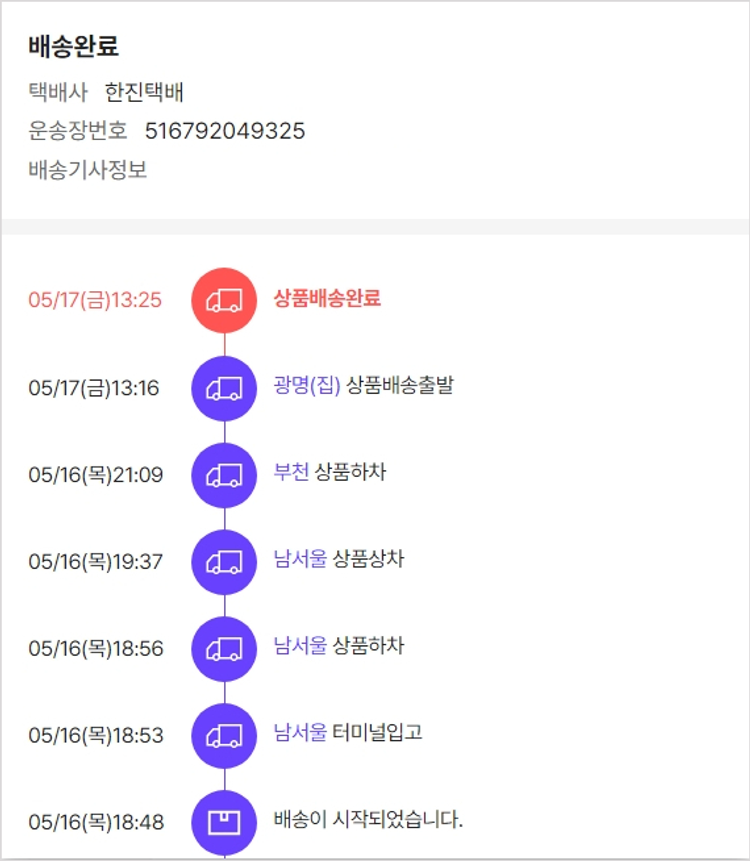
Task: Click the 배송완료 heading
Action: click(x=74, y=47)
